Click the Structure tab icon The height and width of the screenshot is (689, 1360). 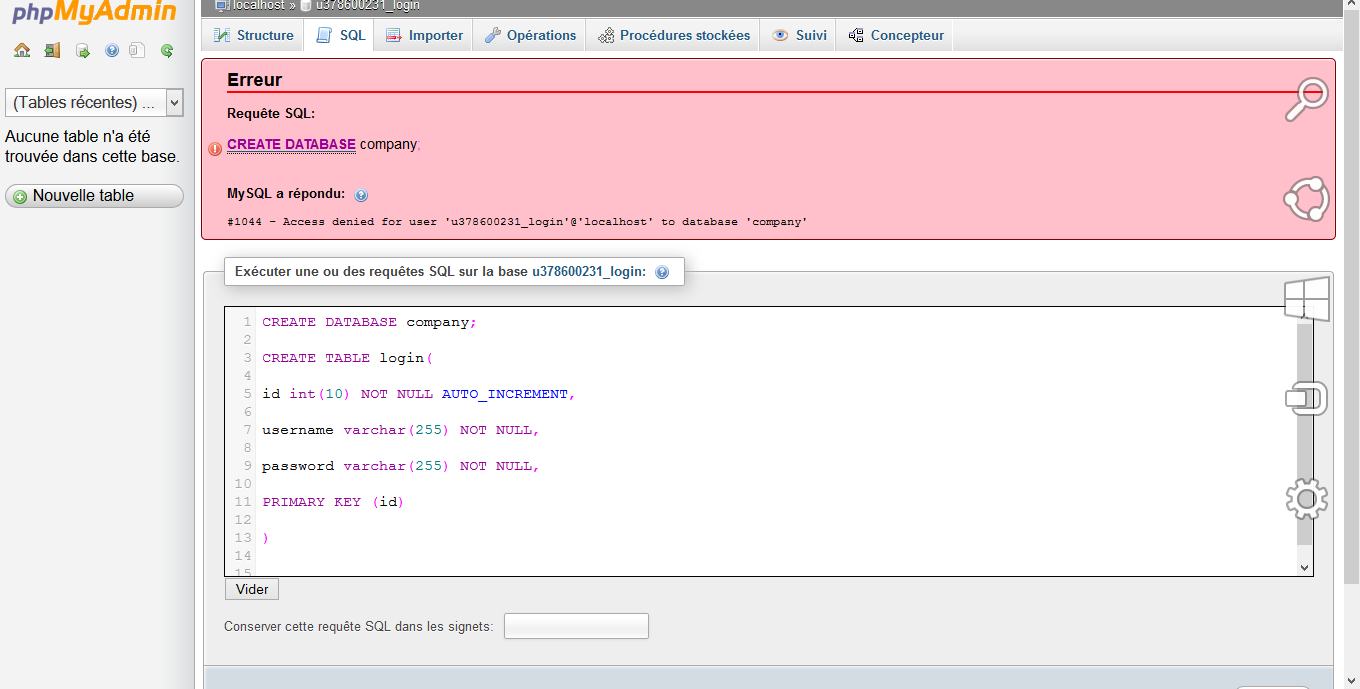(x=222, y=35)
